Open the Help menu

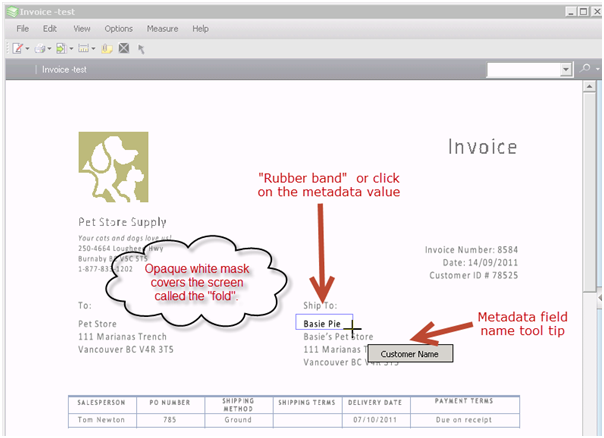coord(200,29)
